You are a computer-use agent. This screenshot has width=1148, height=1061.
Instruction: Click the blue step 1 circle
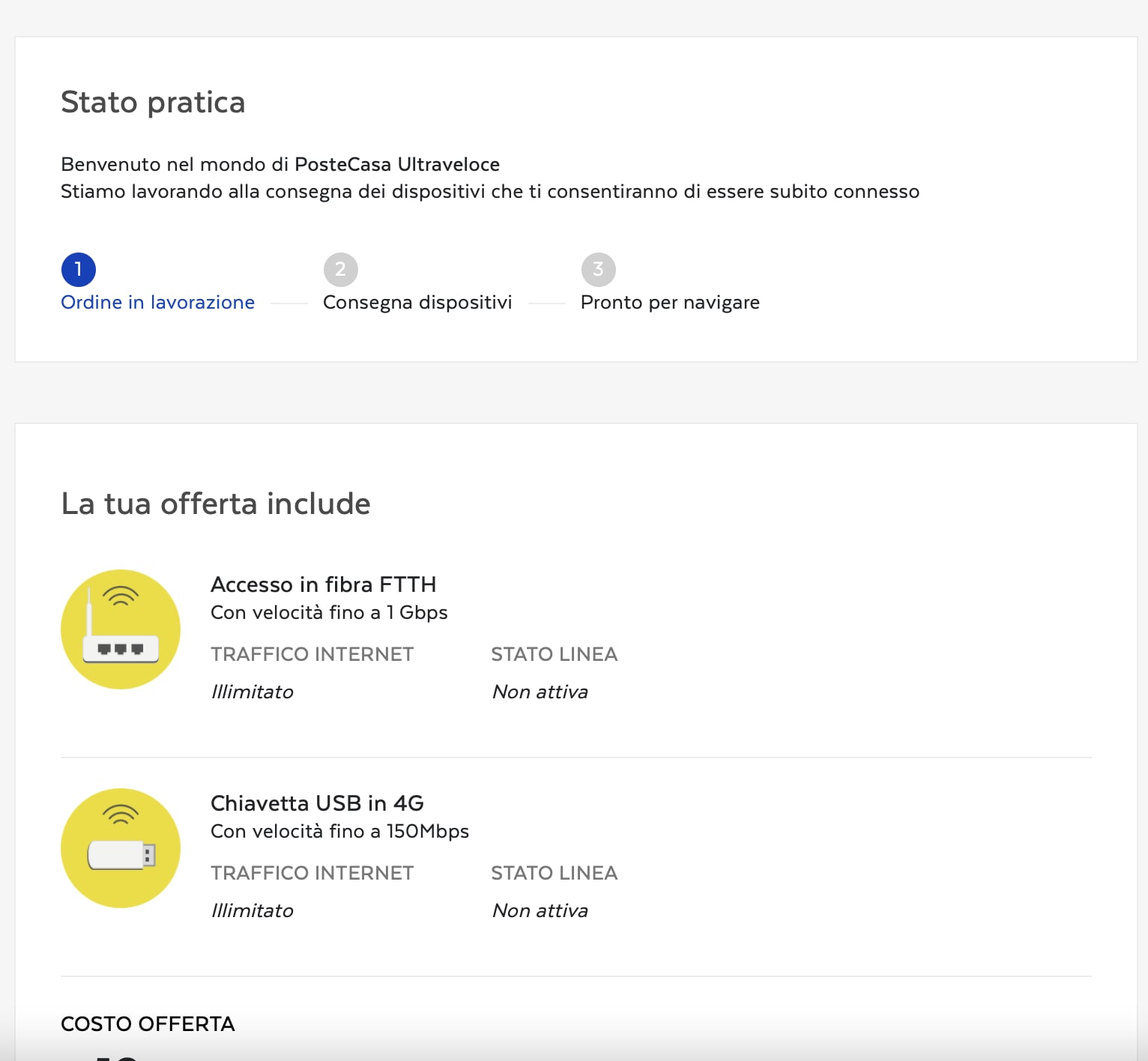click(x=79, y=270)
